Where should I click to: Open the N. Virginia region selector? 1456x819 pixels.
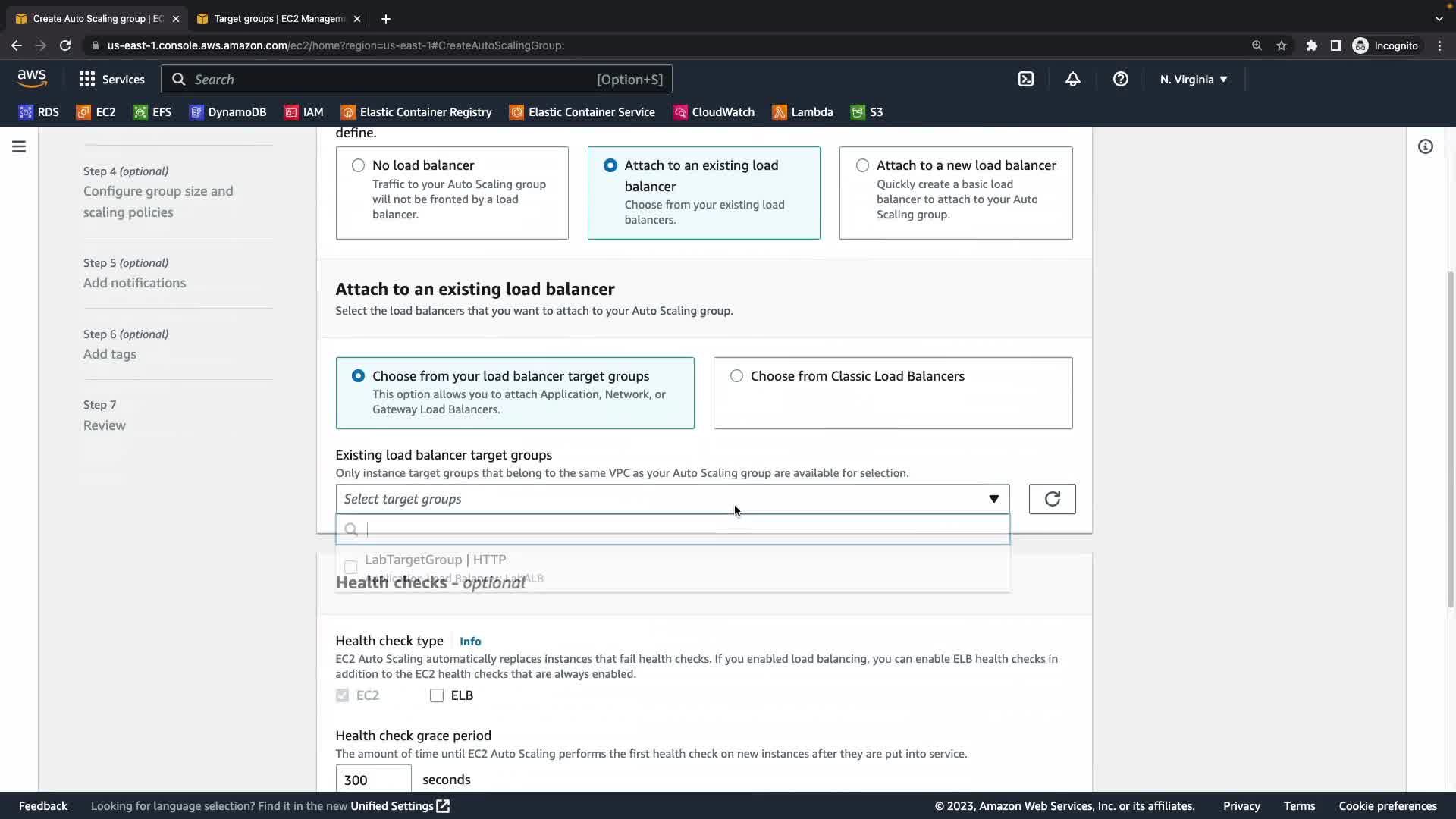[x=1193, y=79]
